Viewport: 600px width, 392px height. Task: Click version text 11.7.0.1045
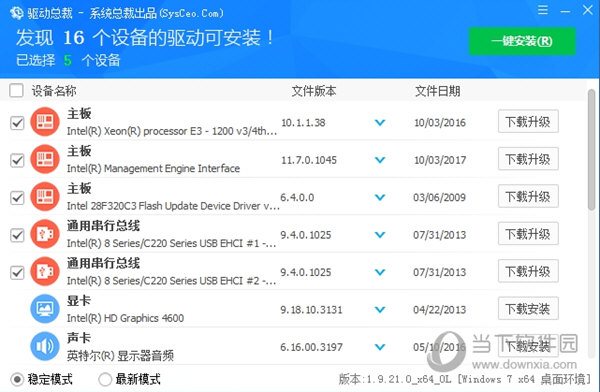(x=309, y=160)
